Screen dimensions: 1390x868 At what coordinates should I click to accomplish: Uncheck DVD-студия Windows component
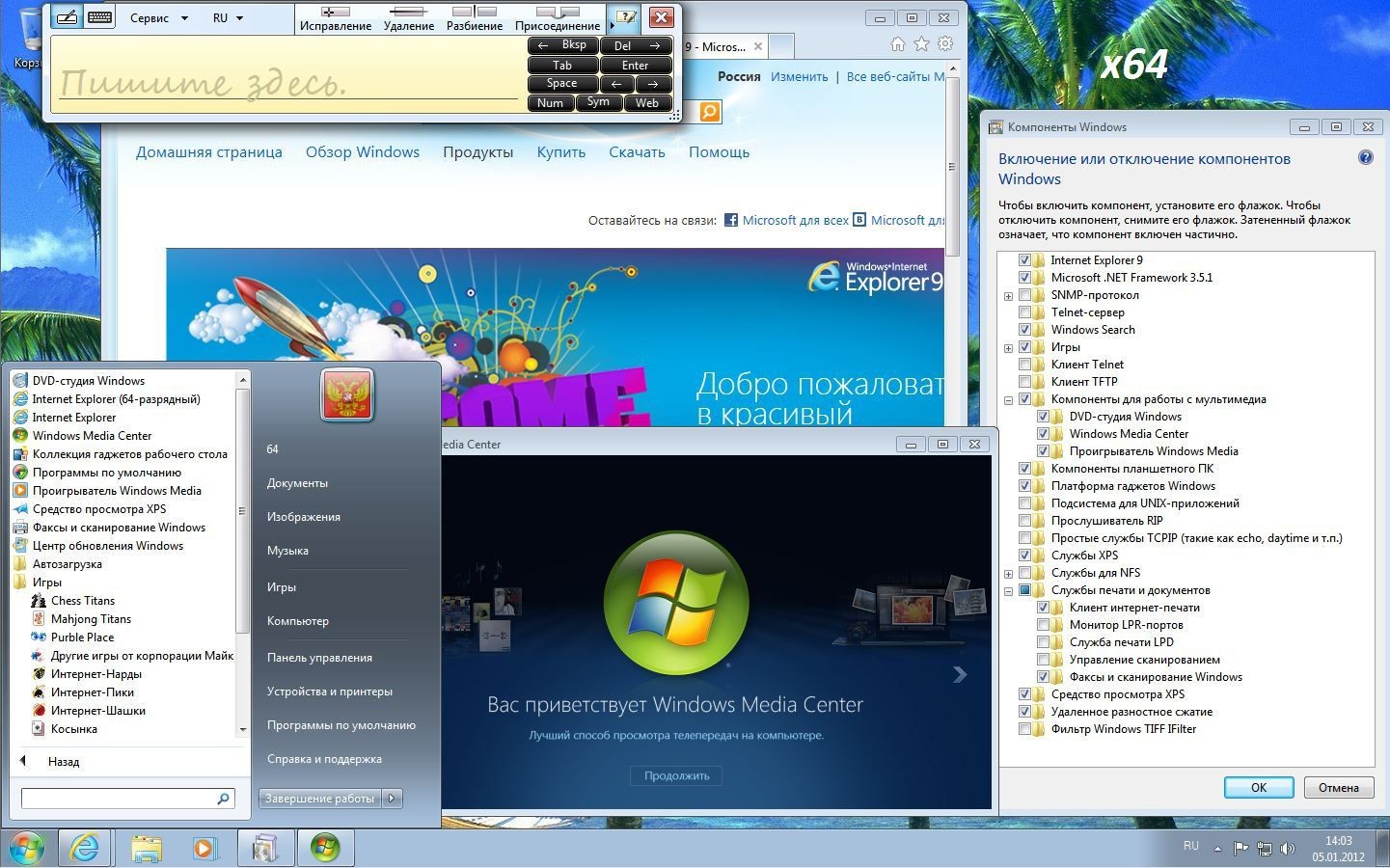(1043, 417)
